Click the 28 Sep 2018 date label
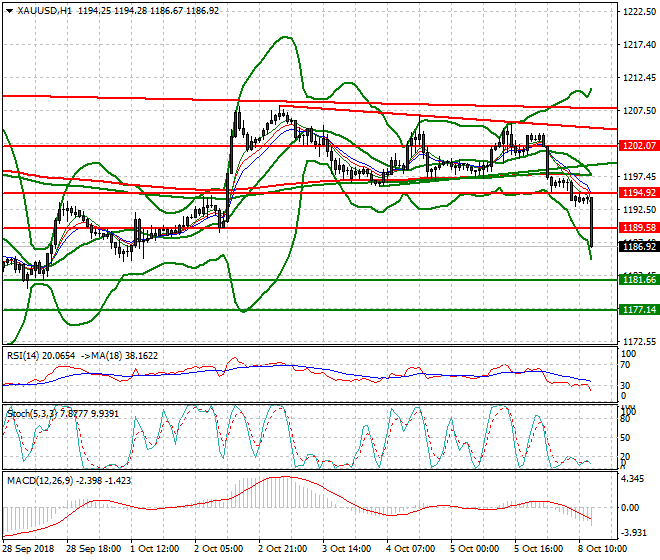The height and width of the screenshot is (560, 660). pyautogui.click(x=28, y=549)
